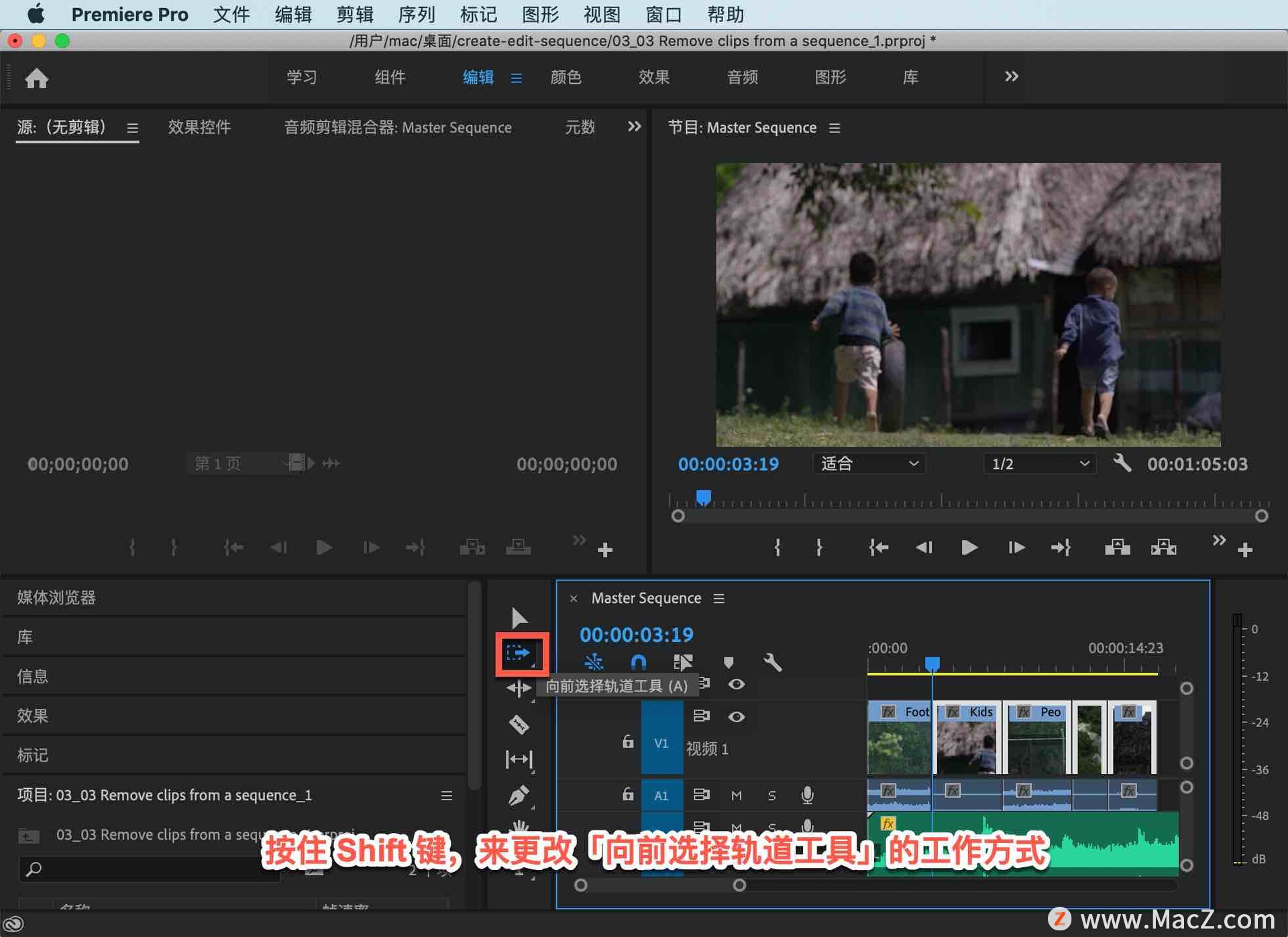Open the Master Sequence panel menu
The image size is (1288, 937).
pos(718,598)
